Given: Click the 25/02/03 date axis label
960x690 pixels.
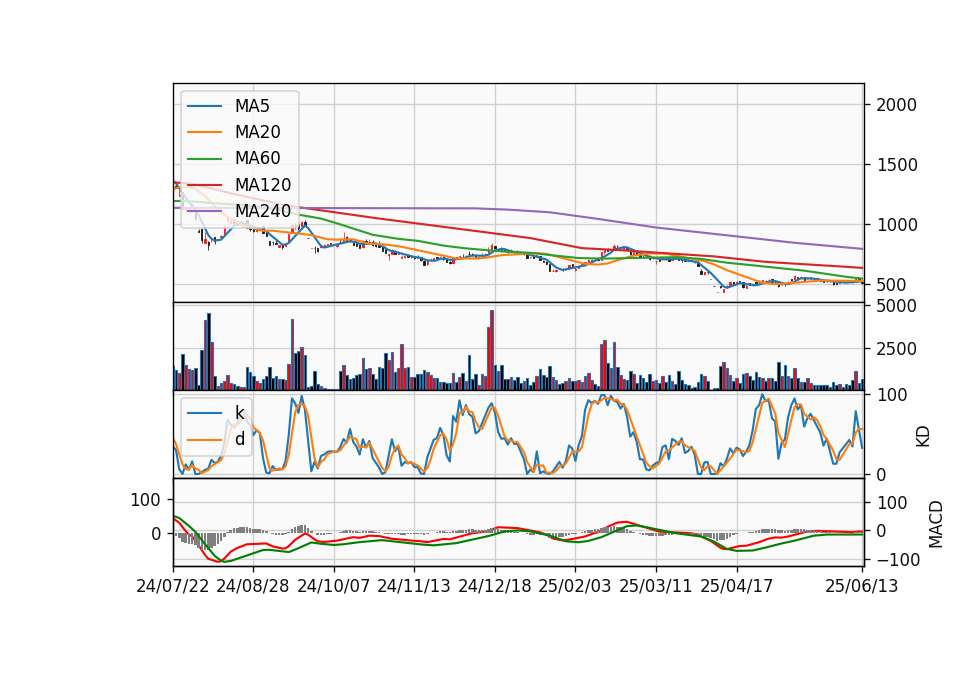Looking at the screenshot, I should point(575,586).
